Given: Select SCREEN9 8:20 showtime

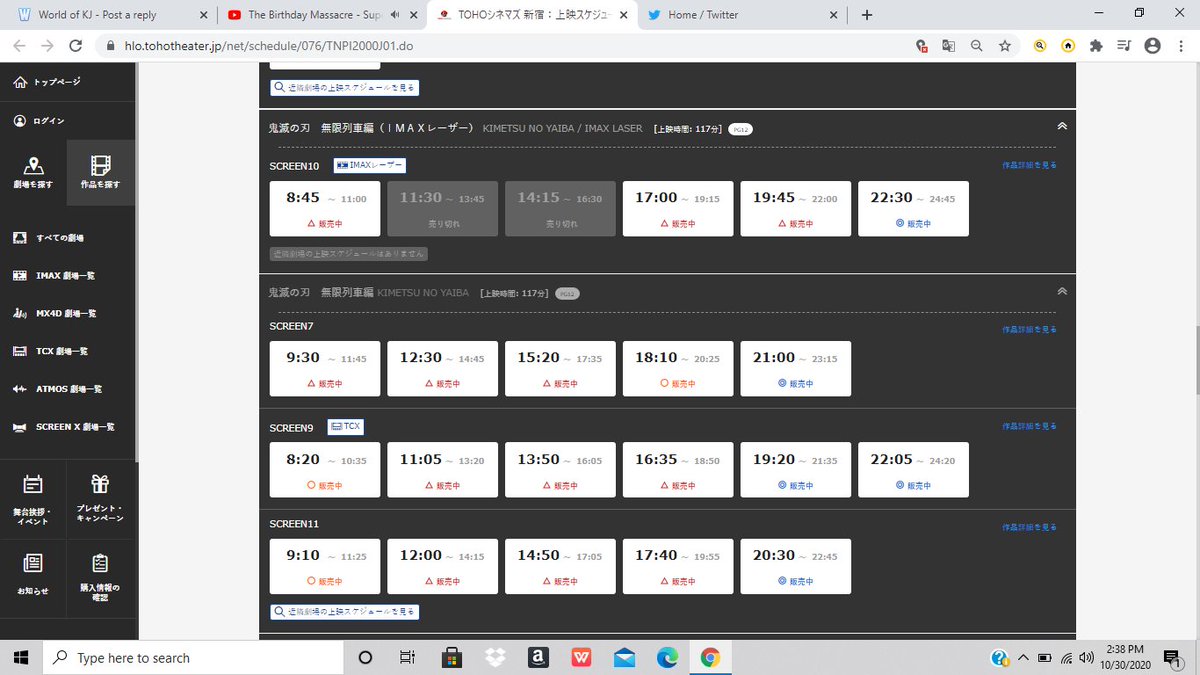Looking at the screenshot, I should tap(325, 471).
